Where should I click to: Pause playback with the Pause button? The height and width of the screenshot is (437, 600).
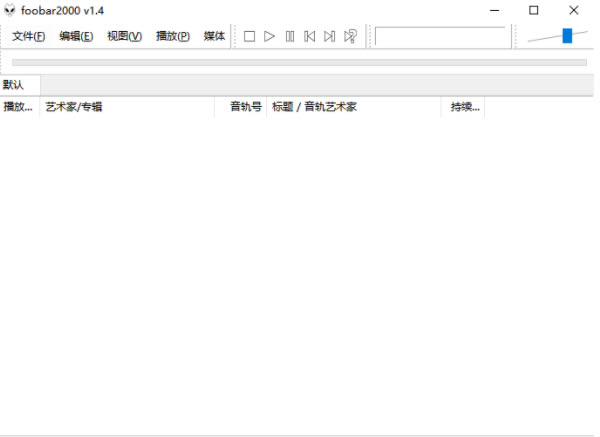pos(290,36)
